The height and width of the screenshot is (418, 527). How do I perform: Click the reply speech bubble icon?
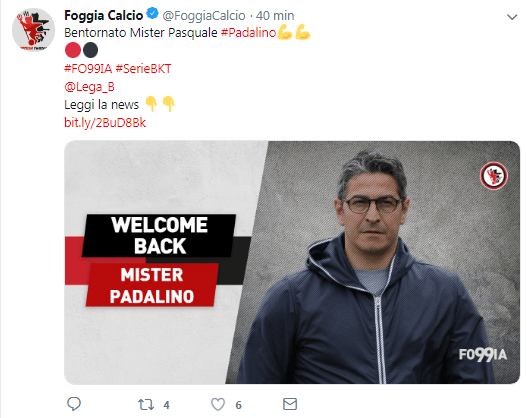pos(74,404)
